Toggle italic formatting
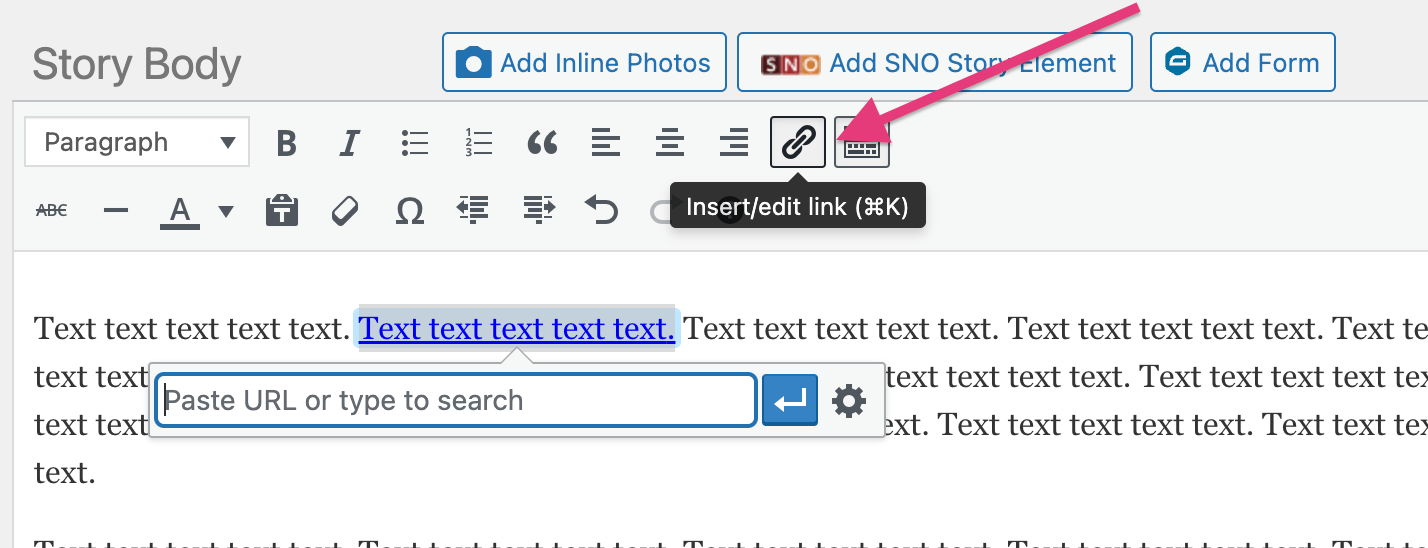The width and height of the screenshot is (1428, 548). (348, 143)
